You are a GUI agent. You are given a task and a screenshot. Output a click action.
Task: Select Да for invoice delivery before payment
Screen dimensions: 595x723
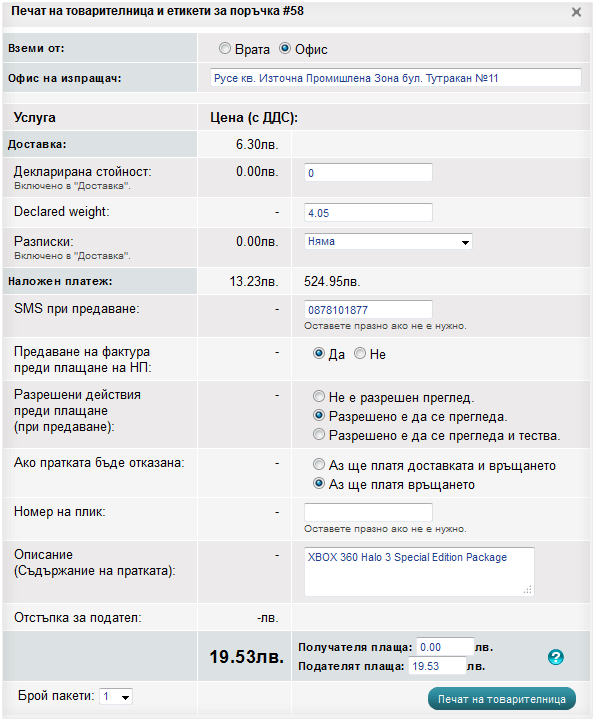pos(318,354)
